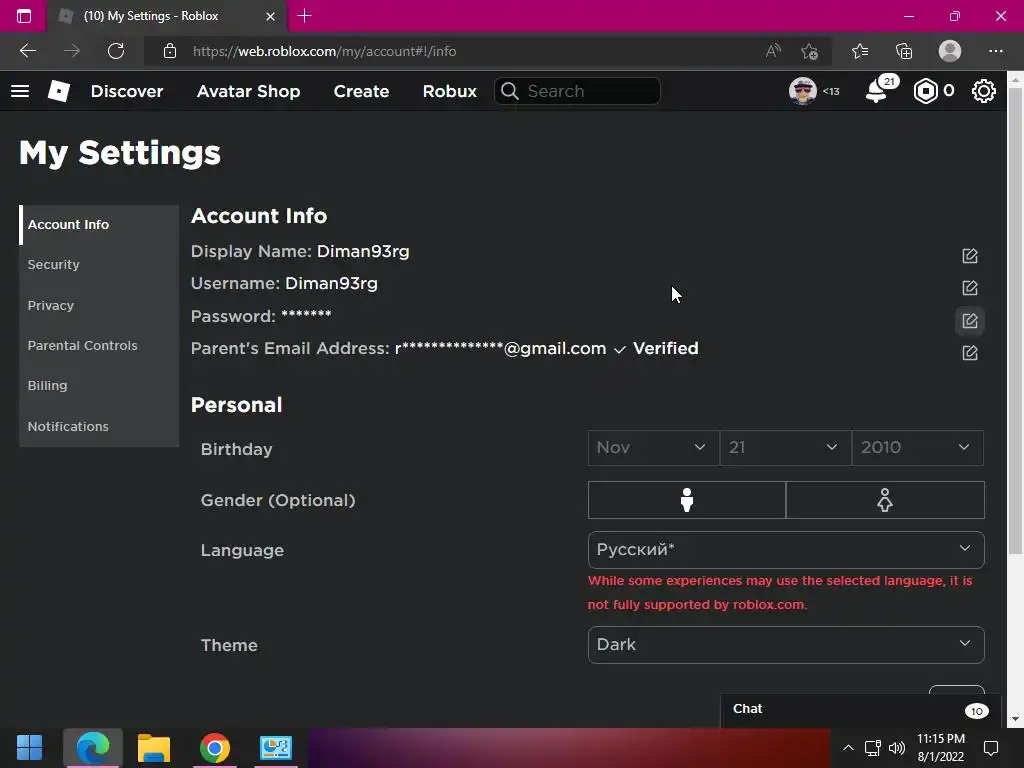Close the My Settings - Roblox tab

coord(270,16)
